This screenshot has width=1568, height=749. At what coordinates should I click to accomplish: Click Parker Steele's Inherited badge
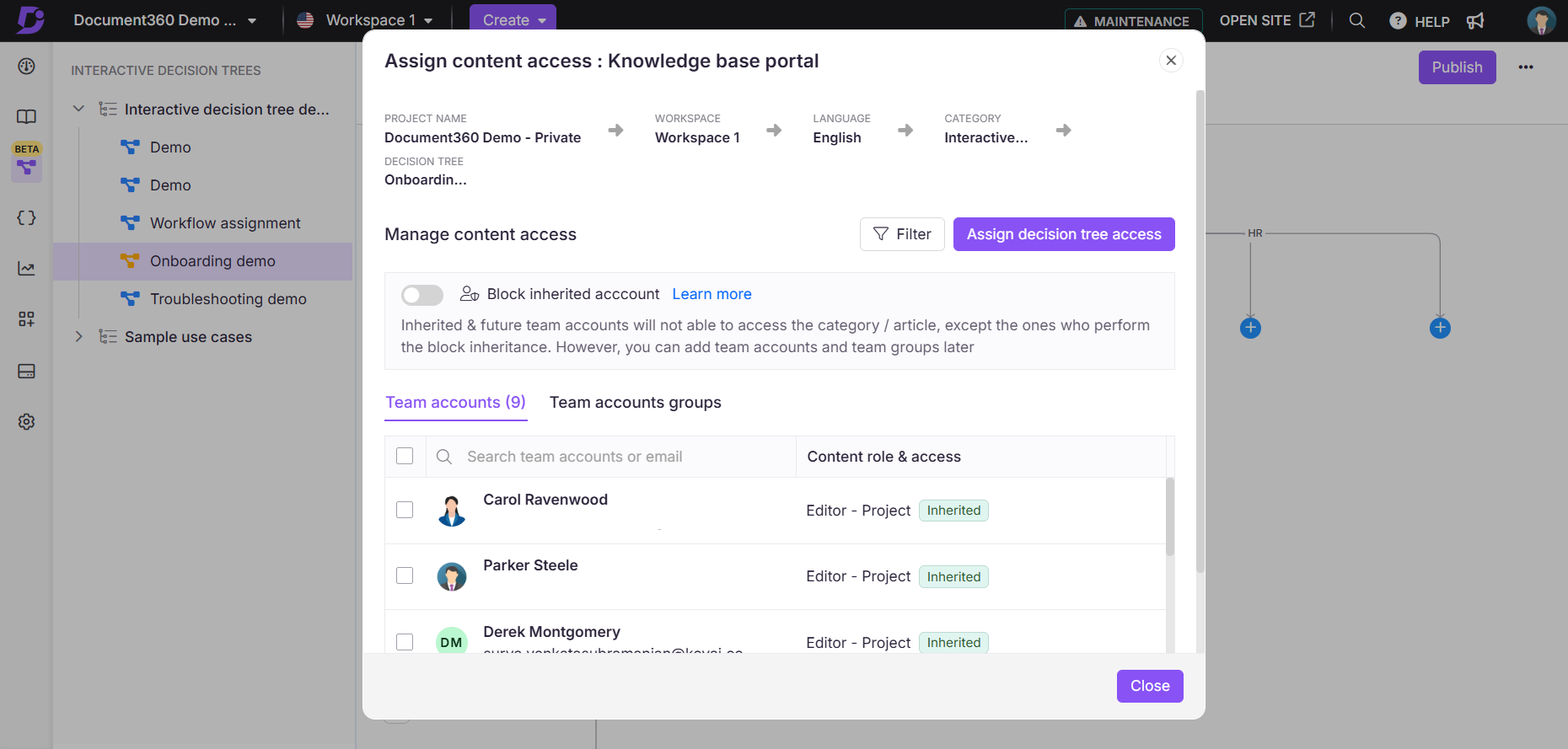(953, 576)
